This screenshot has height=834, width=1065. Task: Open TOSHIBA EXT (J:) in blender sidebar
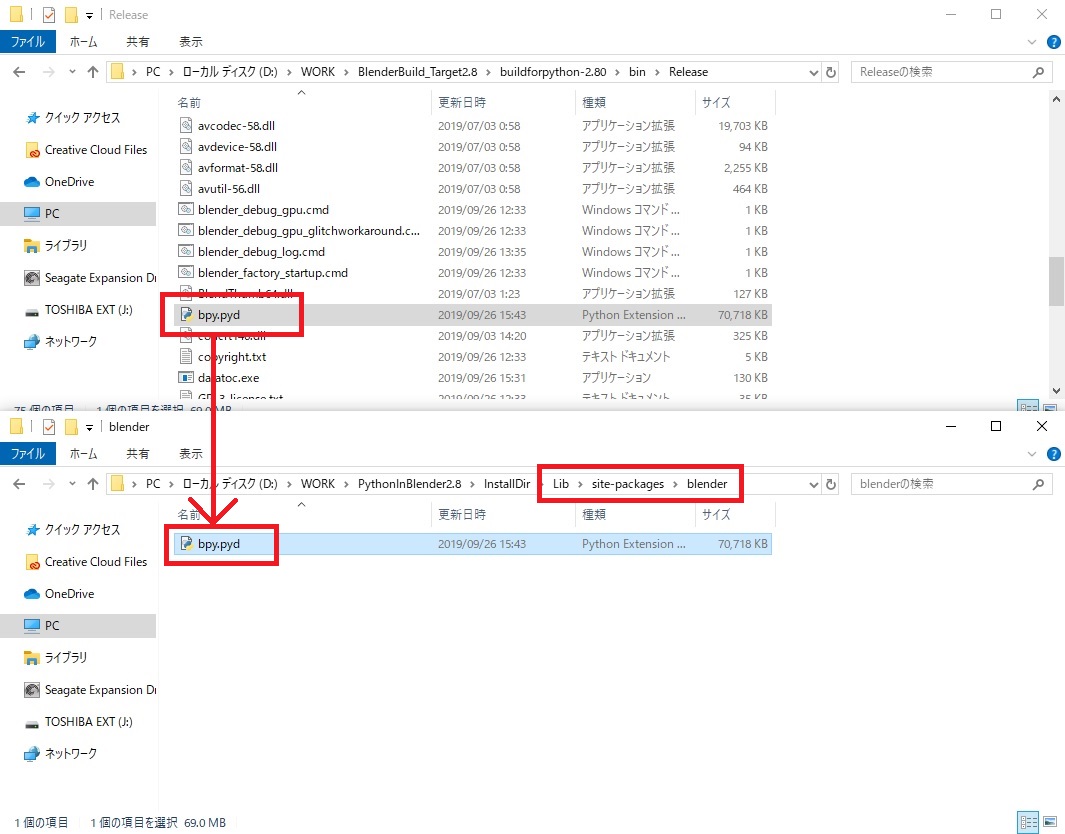[x=79, y=721]
